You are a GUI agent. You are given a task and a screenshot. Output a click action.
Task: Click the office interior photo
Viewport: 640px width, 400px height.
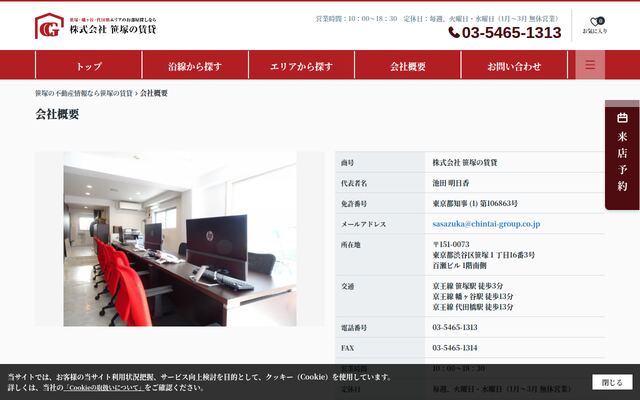(x=180, y=239)
